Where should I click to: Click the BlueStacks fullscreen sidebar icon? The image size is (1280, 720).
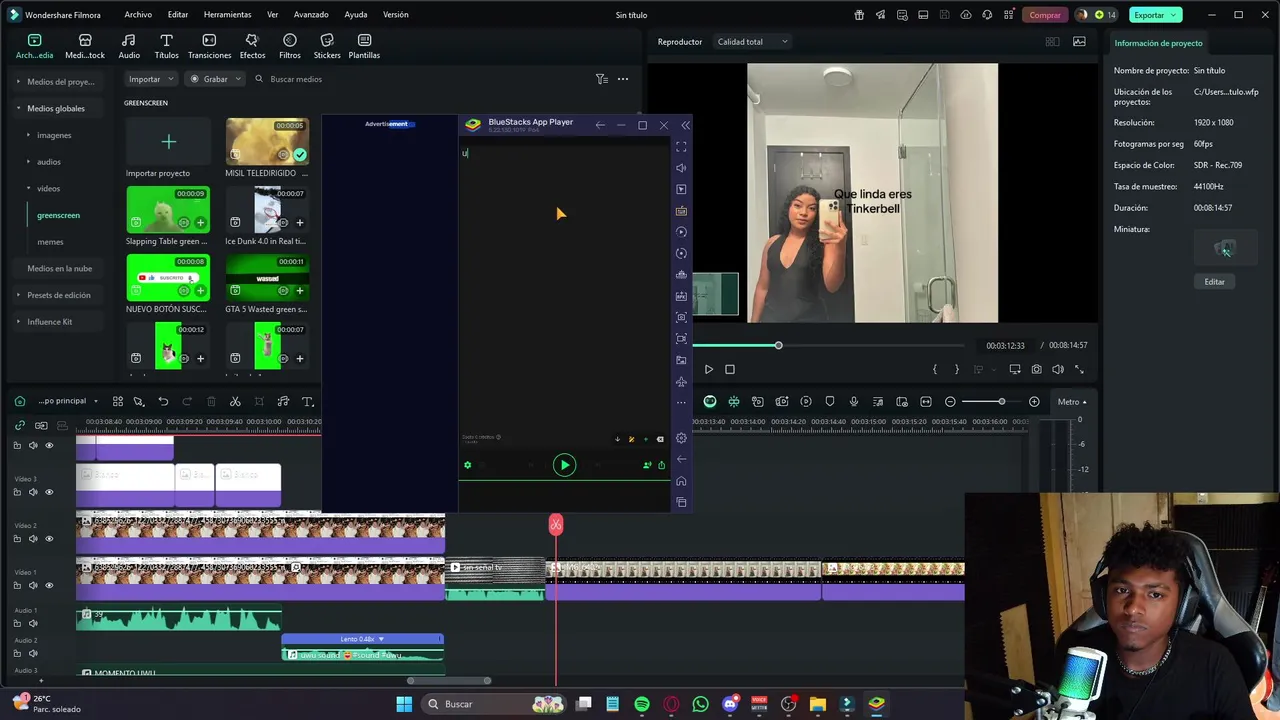coord(681,146)
